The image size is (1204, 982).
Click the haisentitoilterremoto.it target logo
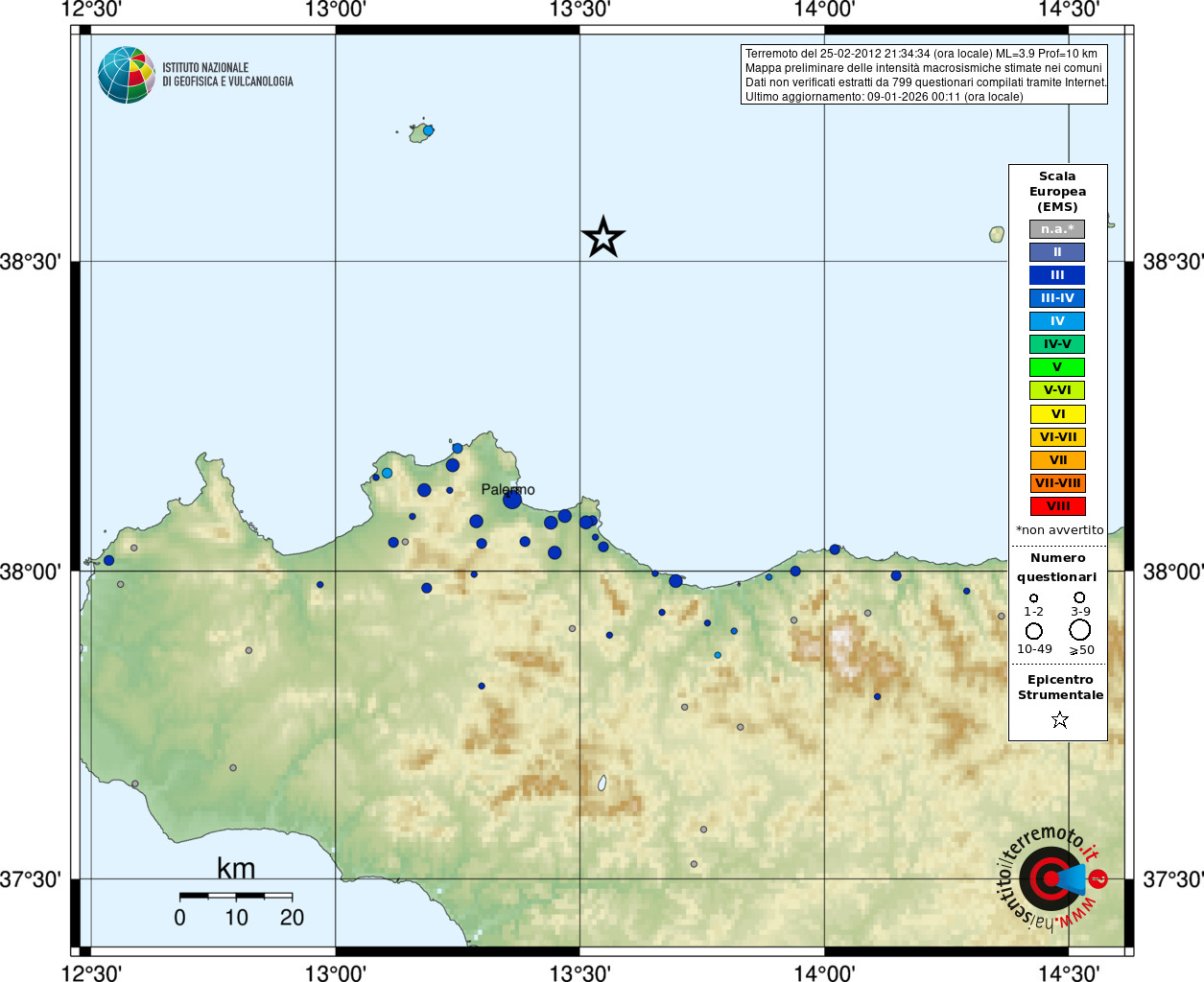pyautogui.click(x=1052, y=878)
